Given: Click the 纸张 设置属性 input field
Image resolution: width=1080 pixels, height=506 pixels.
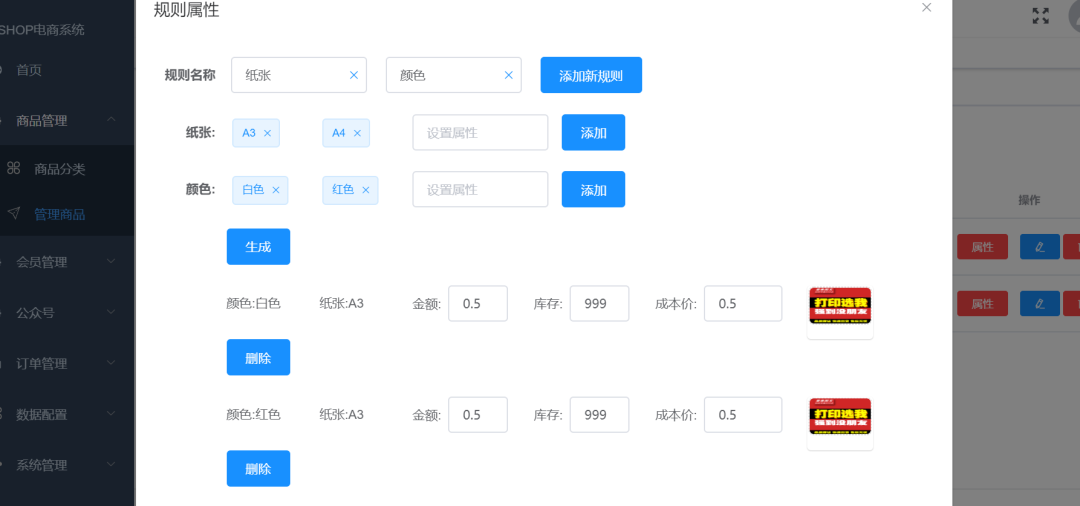Looking at the screenshot, I should tap(480, 132).
